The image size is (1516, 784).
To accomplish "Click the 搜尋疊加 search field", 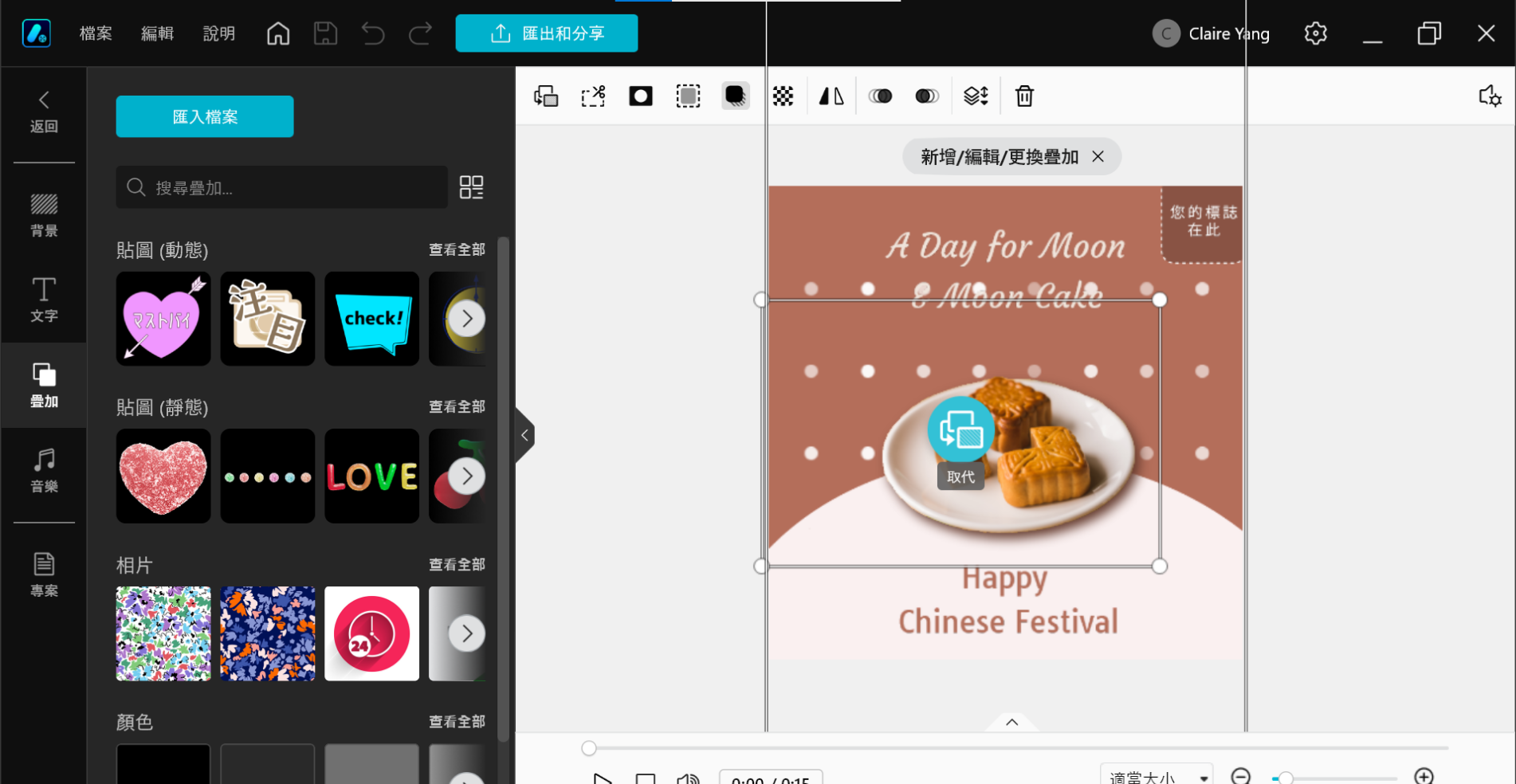I will [x=281, y=187].
